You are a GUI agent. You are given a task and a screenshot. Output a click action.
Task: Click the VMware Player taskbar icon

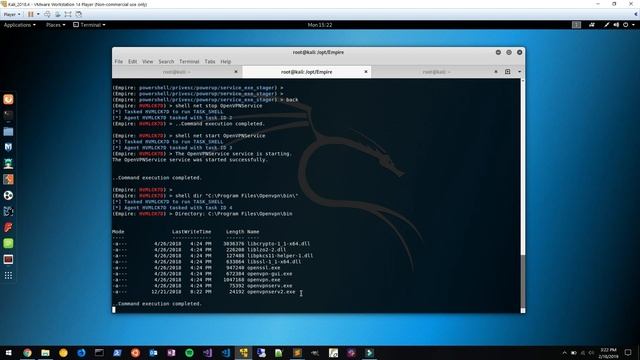click(243, 353)
